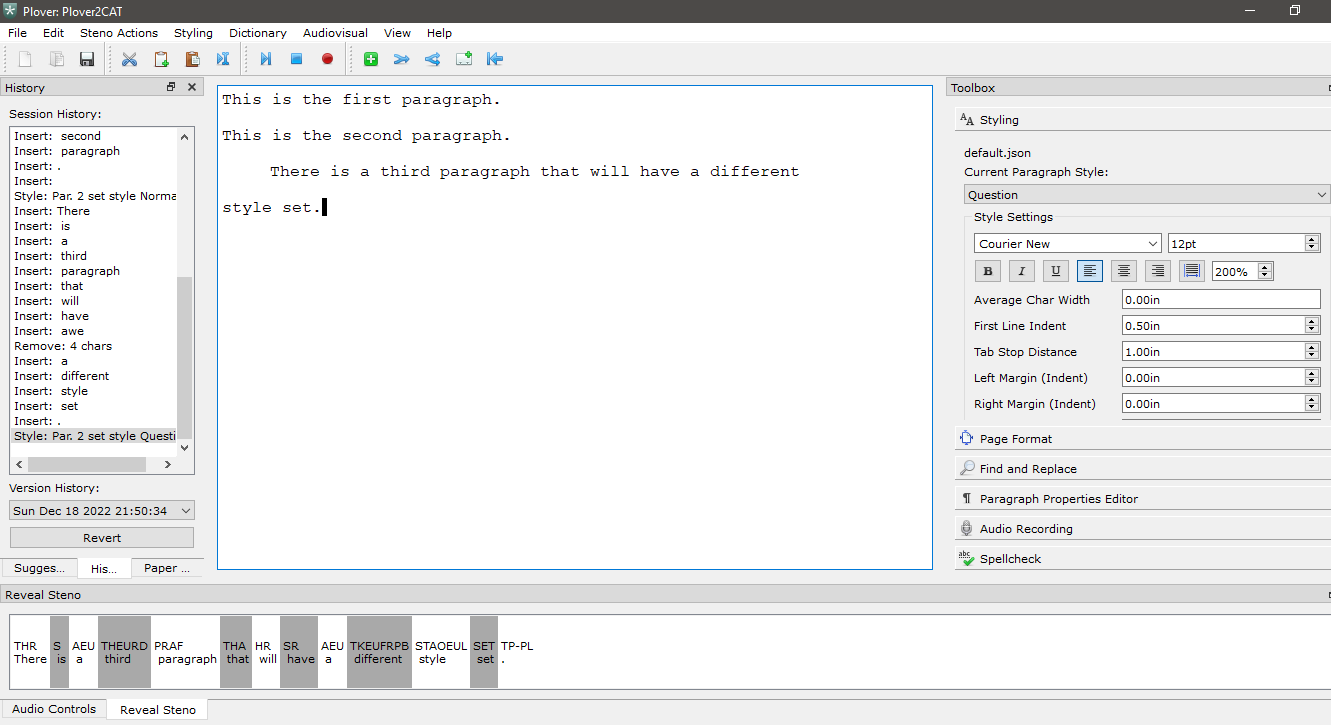This screenshot has width=1331, height=725.
Task: Select 'Remove: 4 chars' history entry
Action: (x=63, y=346)
